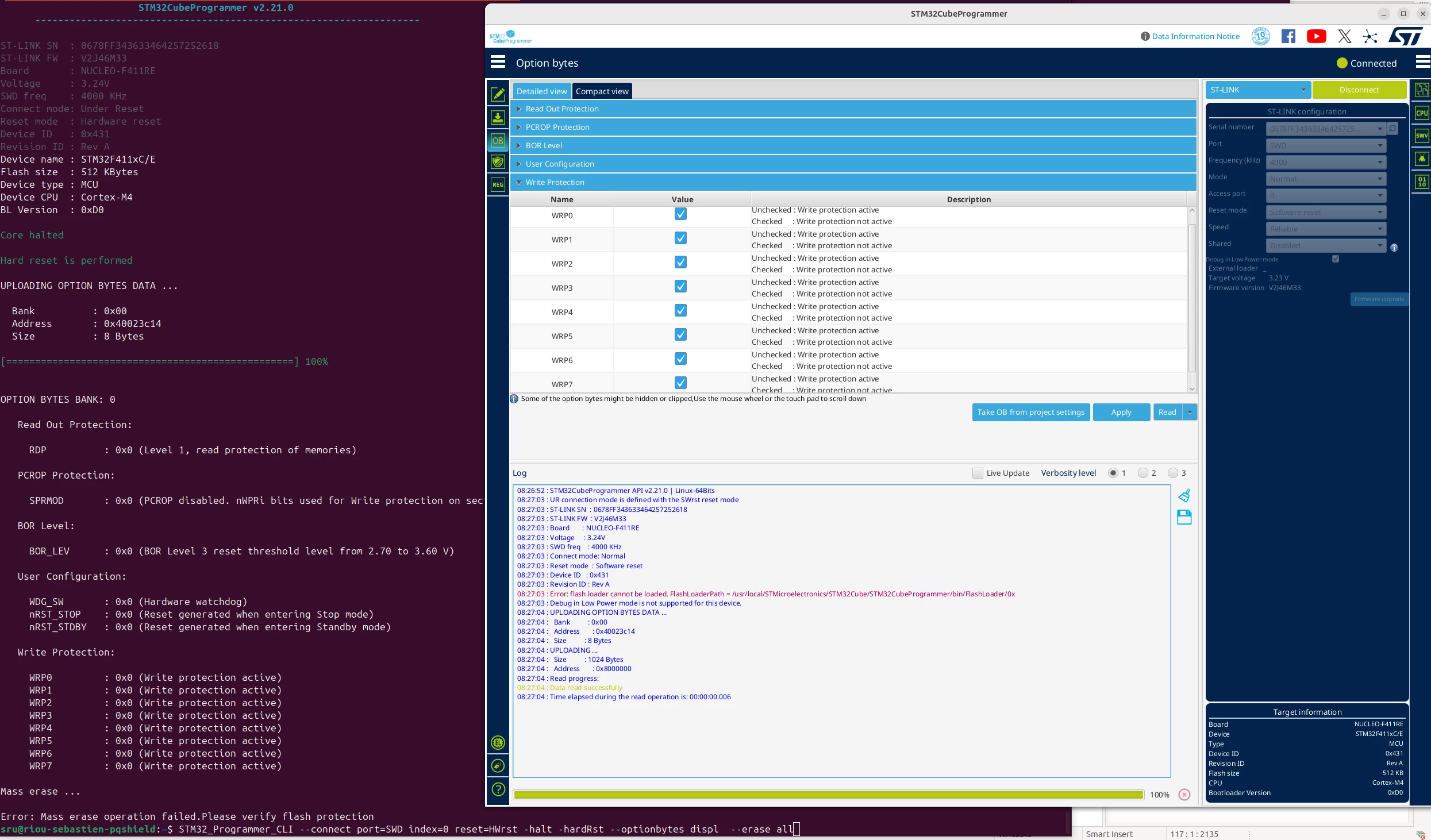Open the SWV icon in right sidebar
Screen dimensions: 1431x840
[1422, 136]
